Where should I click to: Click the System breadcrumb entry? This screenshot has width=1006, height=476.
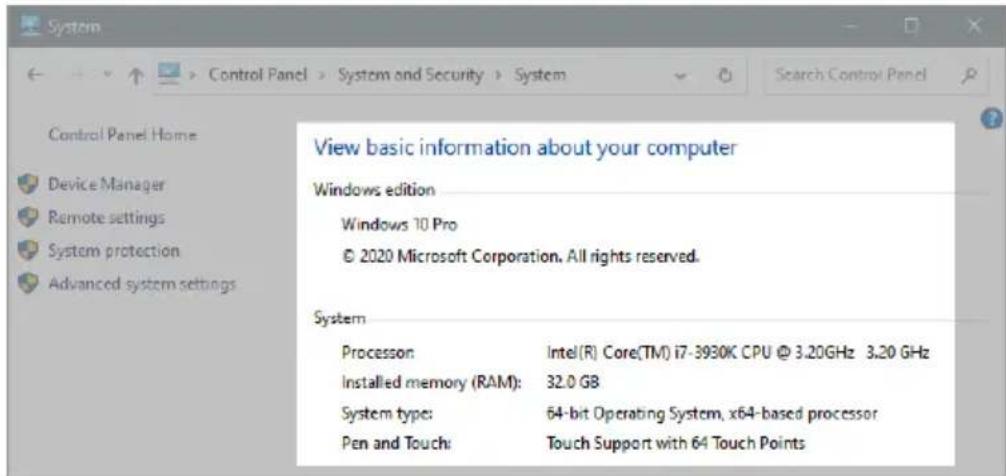[x=540, y=75]
